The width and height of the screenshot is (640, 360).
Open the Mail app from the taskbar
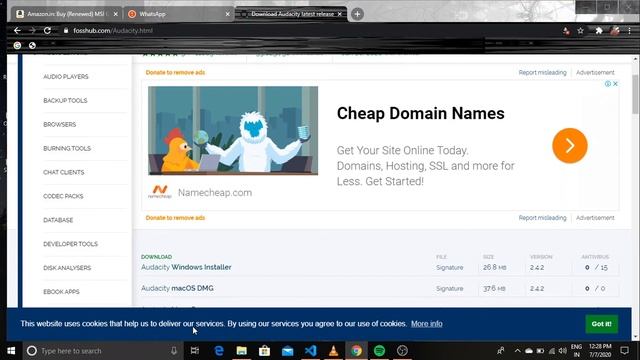(287, 351)
